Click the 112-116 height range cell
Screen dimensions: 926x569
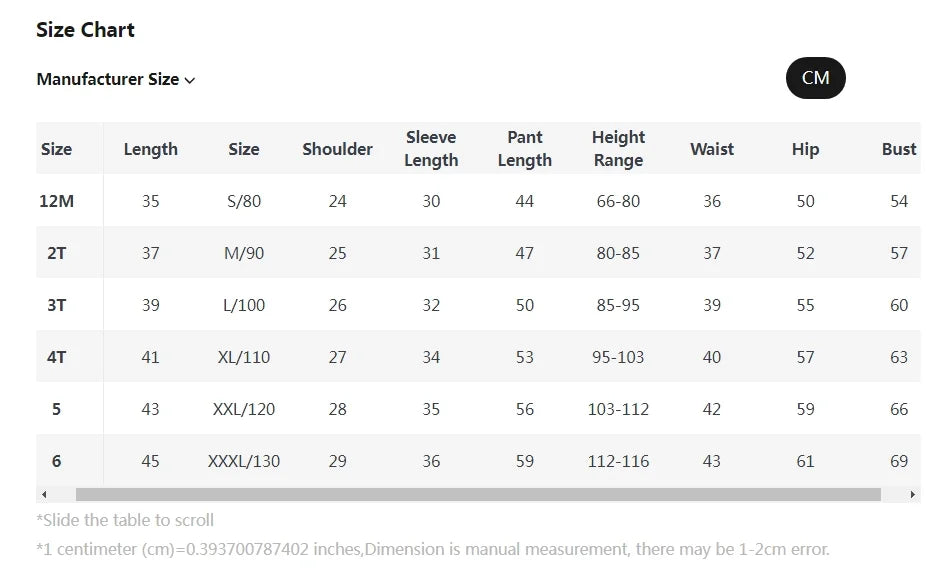pos(618,461)
